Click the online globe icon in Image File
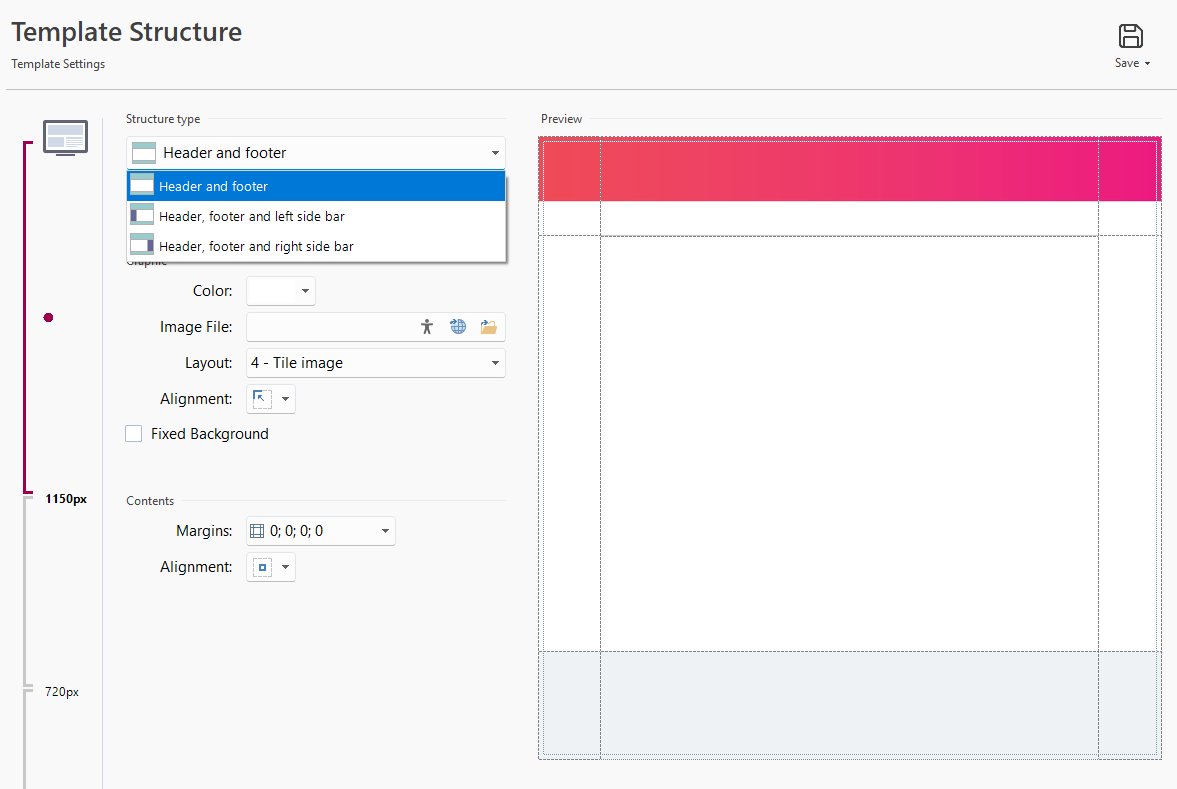This screenshot has width=1177, height=789. pyautogui.click(x=458, y=327)
